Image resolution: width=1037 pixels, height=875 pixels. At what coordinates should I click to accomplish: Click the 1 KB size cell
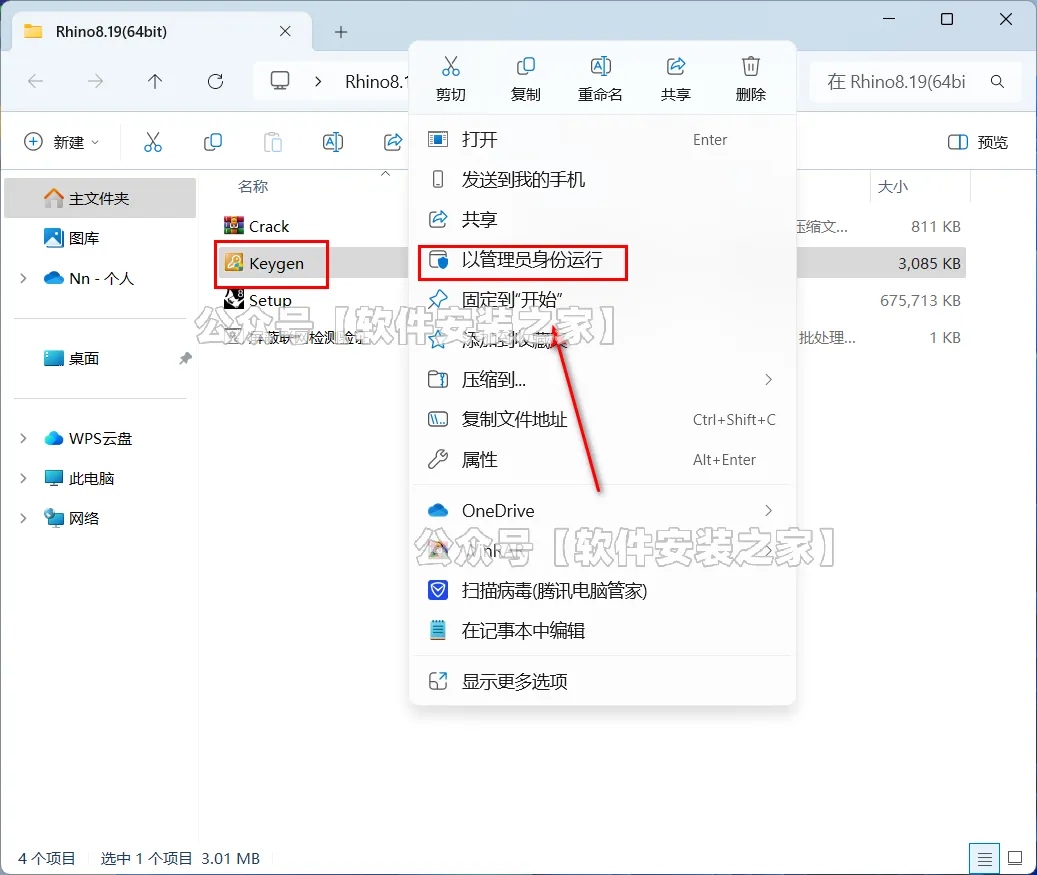click(x=944, y=337)
